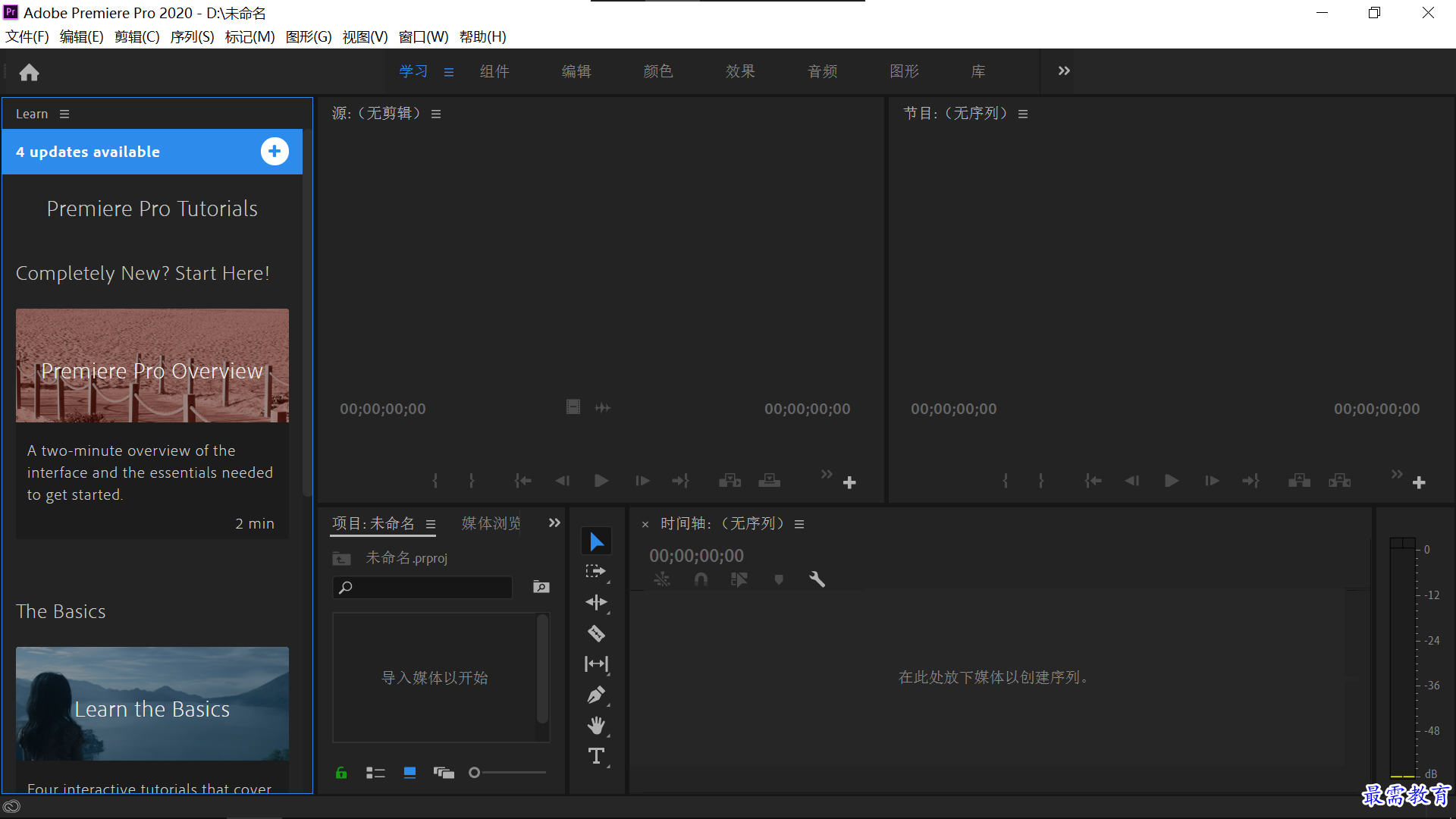Click the 4 updates available plus button
Screen dimensions: 1456x819
coord(275,152)
